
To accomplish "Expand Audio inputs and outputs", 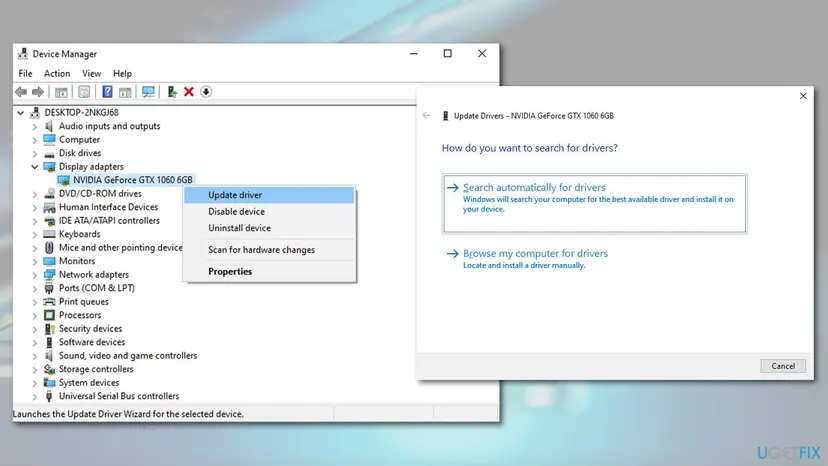I will (x=34, y=126).
